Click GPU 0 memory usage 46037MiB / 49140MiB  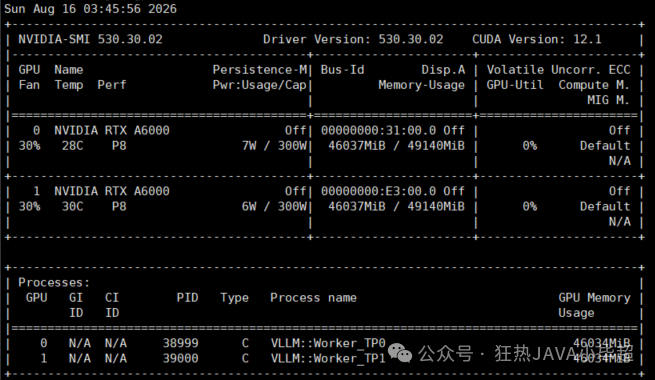[396, 146]
